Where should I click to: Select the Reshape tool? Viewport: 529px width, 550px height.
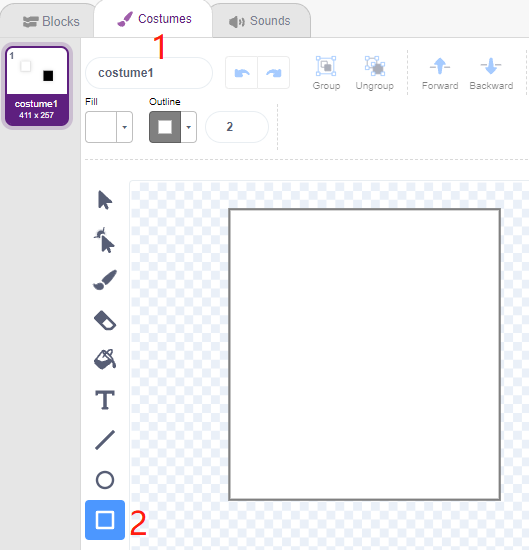pos(105,241)
